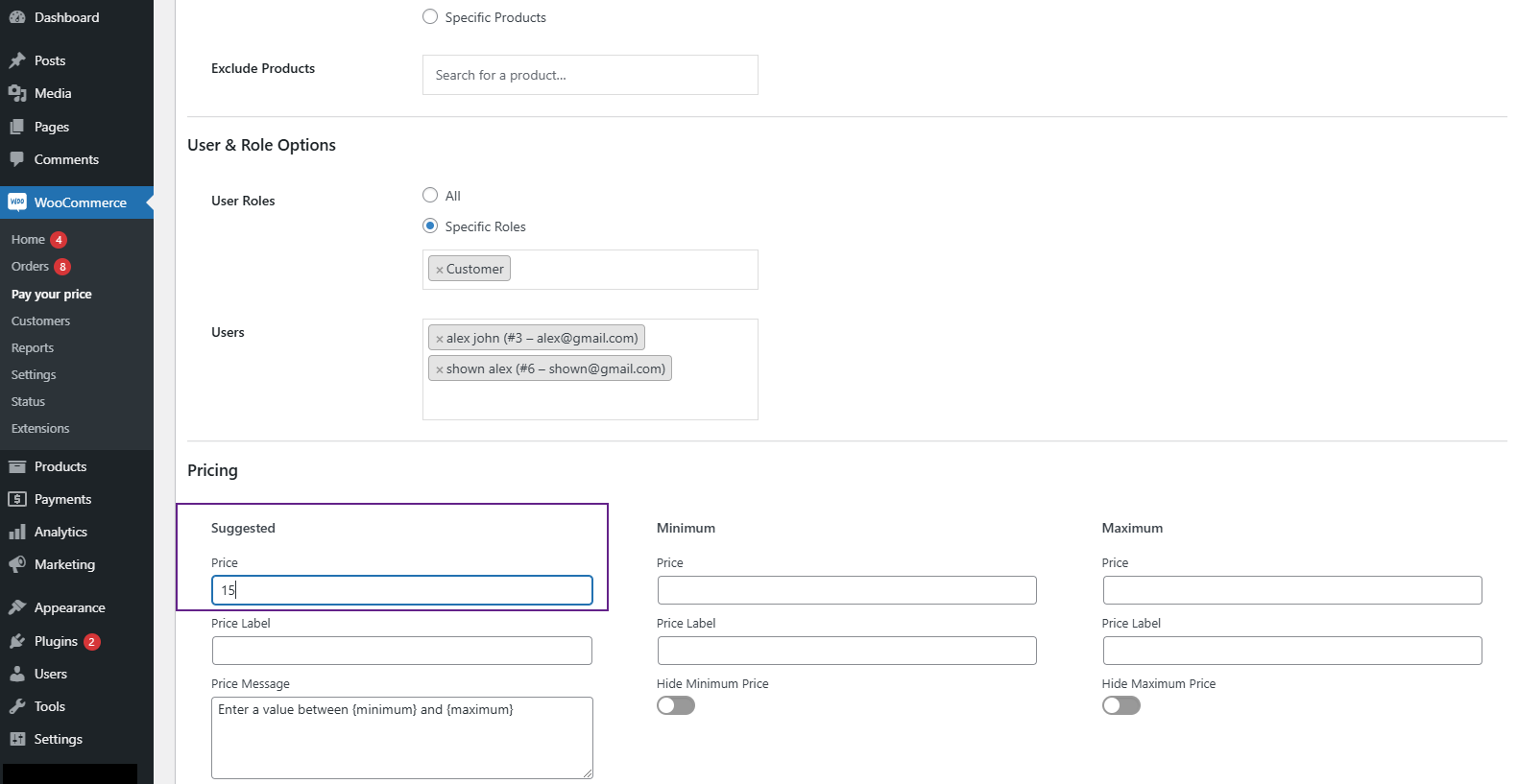The height and width of the screenshot is (784, 1518).
Task: Click the 'Pricing' section heading
Action: click(212, 470)
